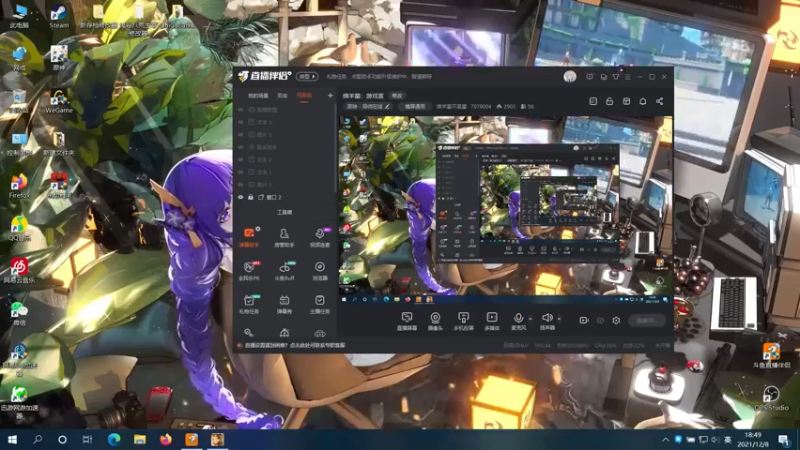
Task: Toggle visibility eye of 文本 2 layer
Action: tap(240, 160)
